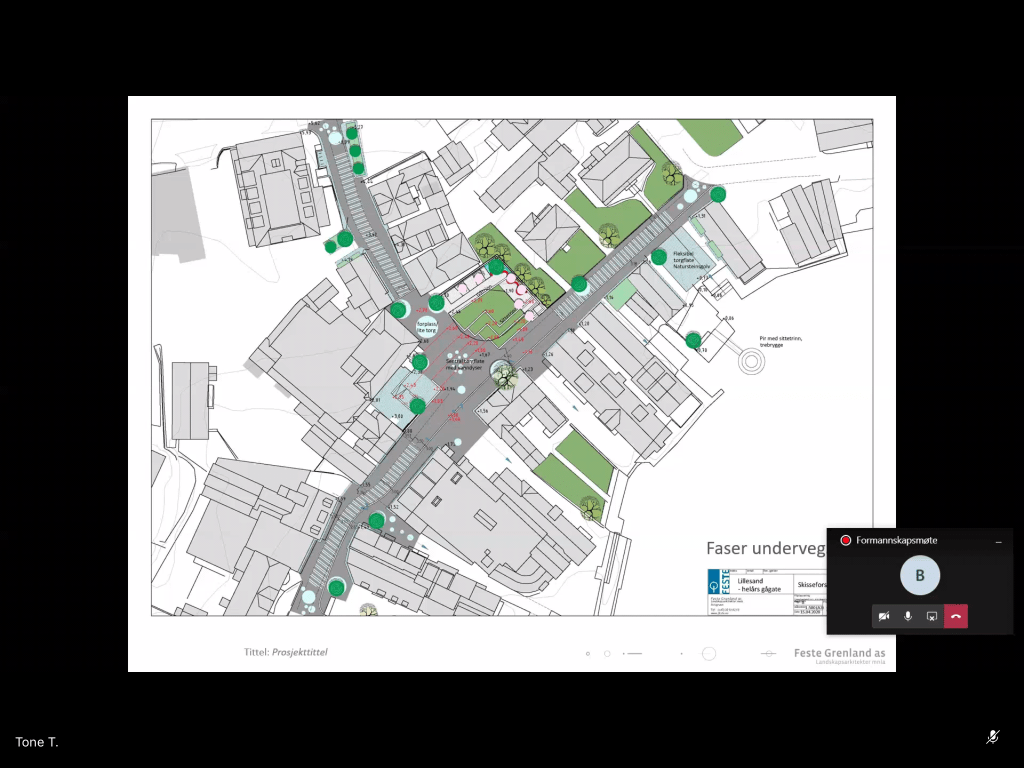The height and width of the screenshot is (768, 1024).
Task: Click the 'Forplass/lite torg' circle on map
Action: tap(428, 327)
